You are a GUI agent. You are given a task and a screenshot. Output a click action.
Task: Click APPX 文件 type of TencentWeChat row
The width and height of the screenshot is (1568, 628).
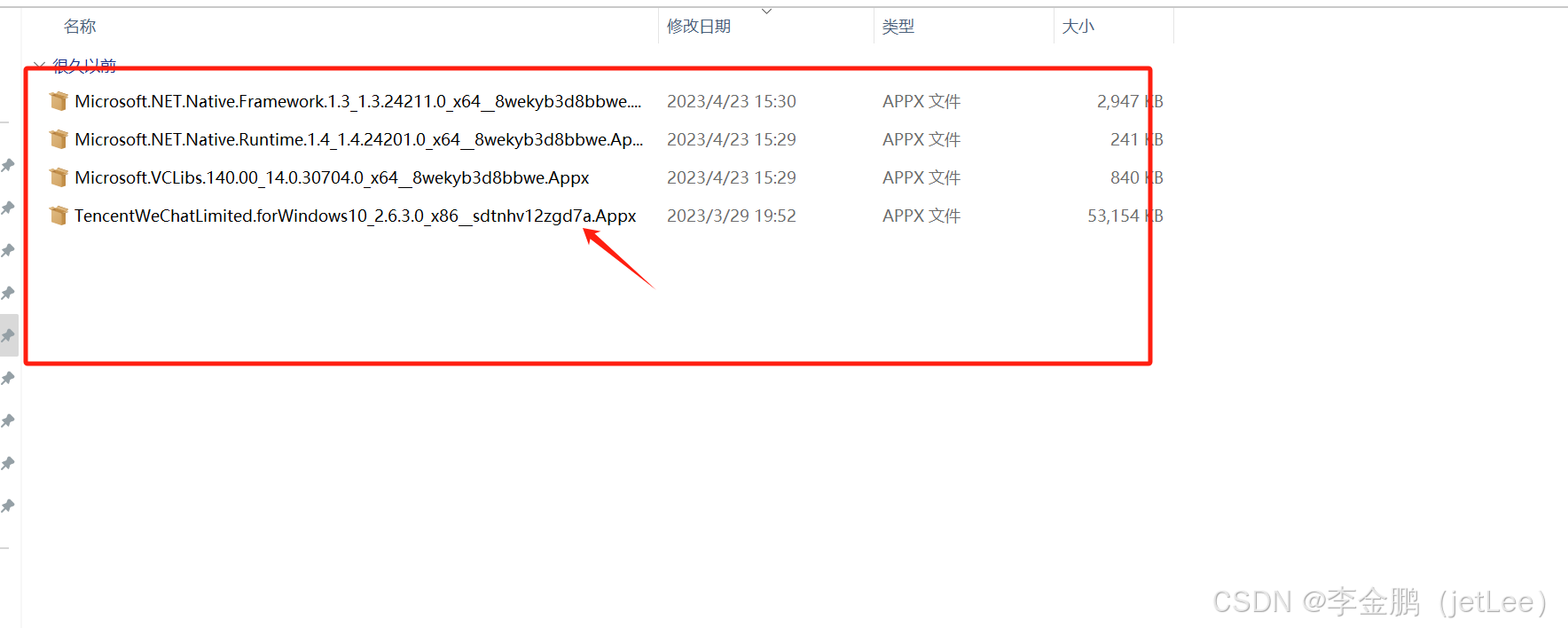921,216
